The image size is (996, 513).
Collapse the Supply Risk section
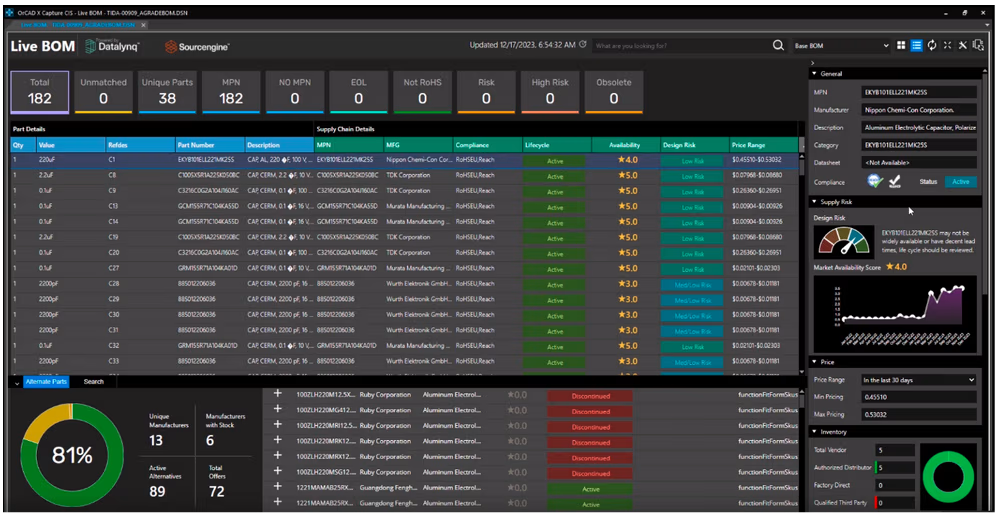click(815, 202)
